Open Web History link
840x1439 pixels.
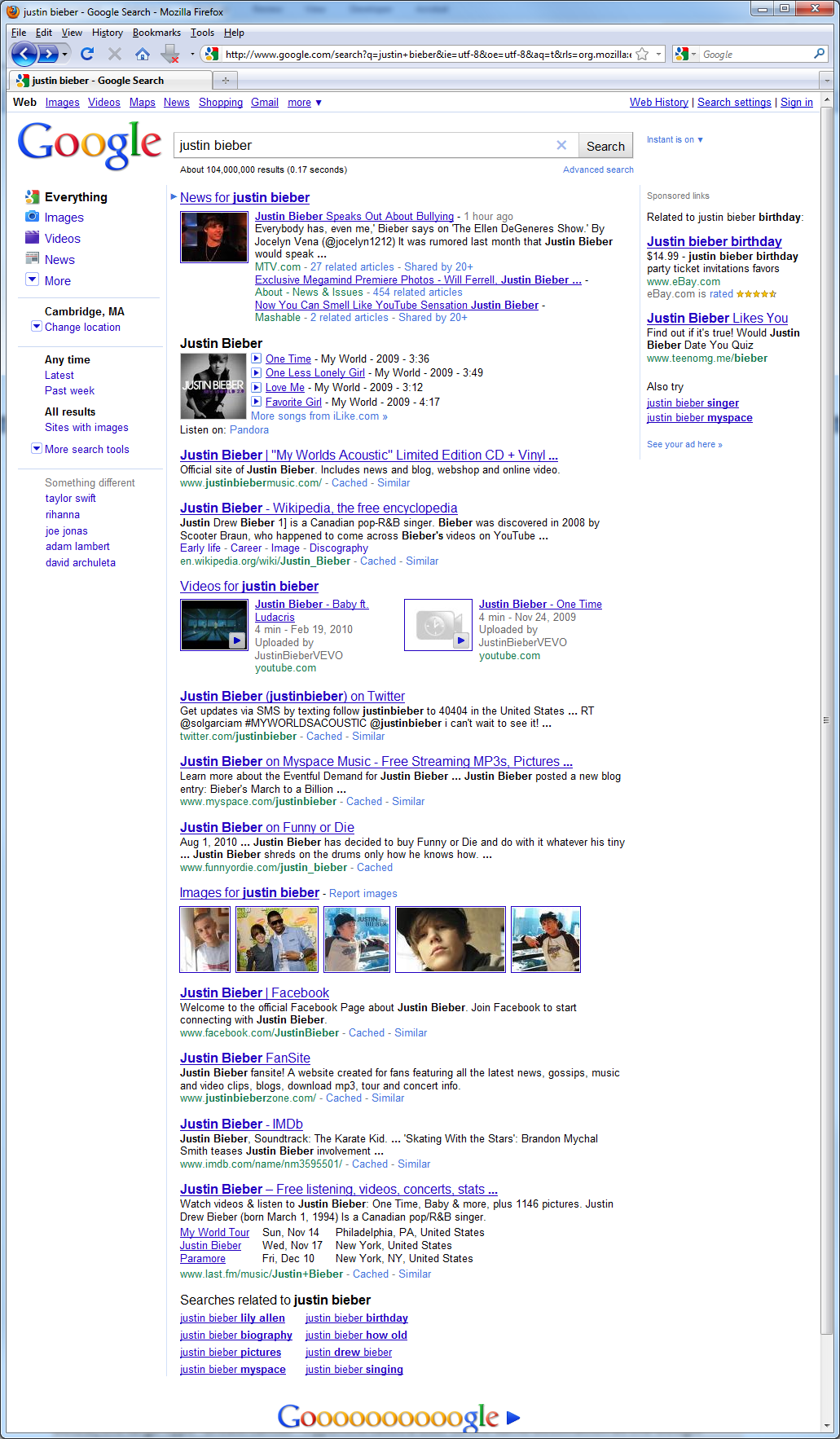tap(659, 103)
